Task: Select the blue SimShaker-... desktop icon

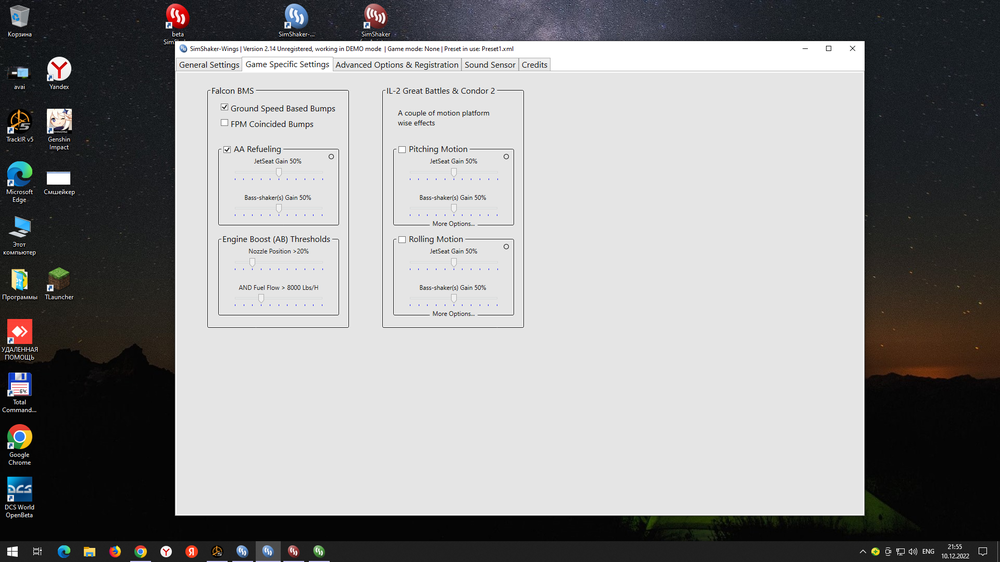Action: click(x=296, y=21)
